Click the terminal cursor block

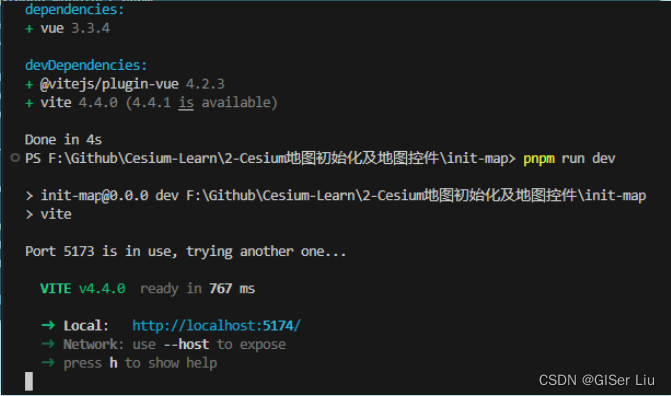click(x=29, y=381)
